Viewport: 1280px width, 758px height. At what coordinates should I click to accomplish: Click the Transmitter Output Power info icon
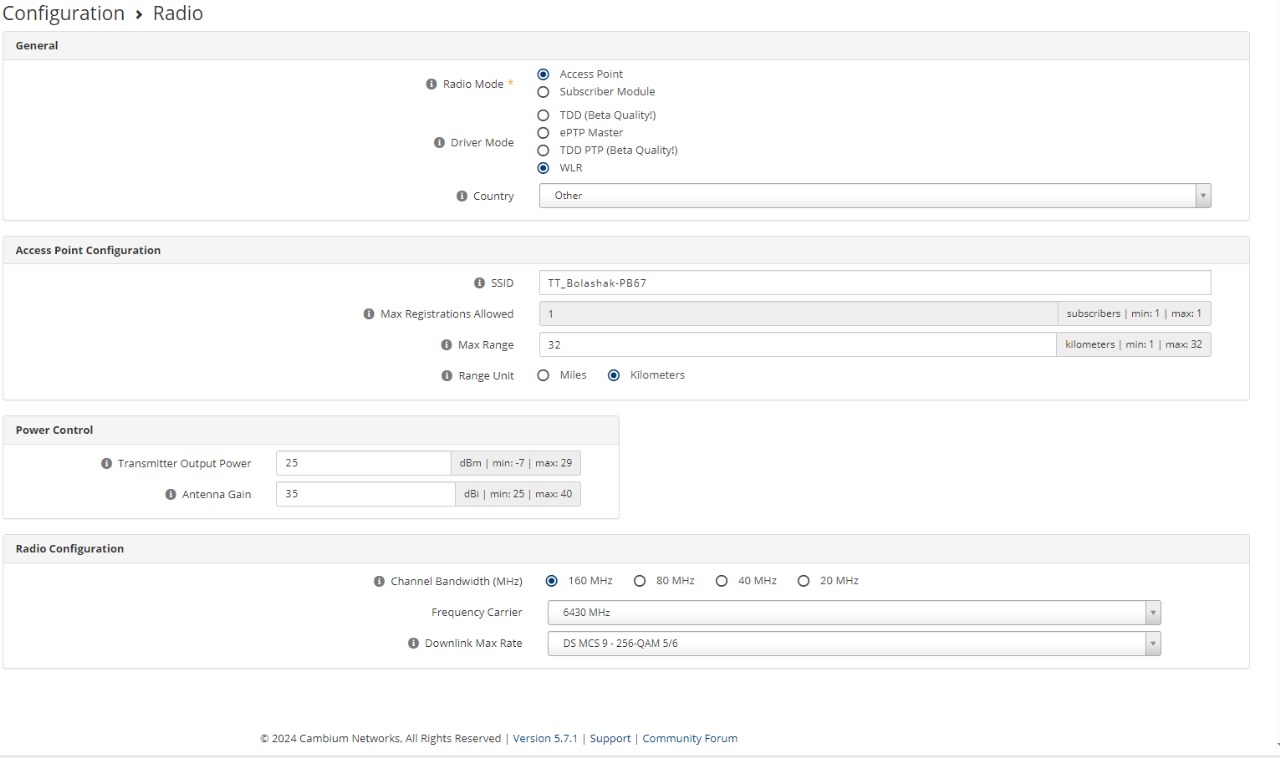point(107,464)
